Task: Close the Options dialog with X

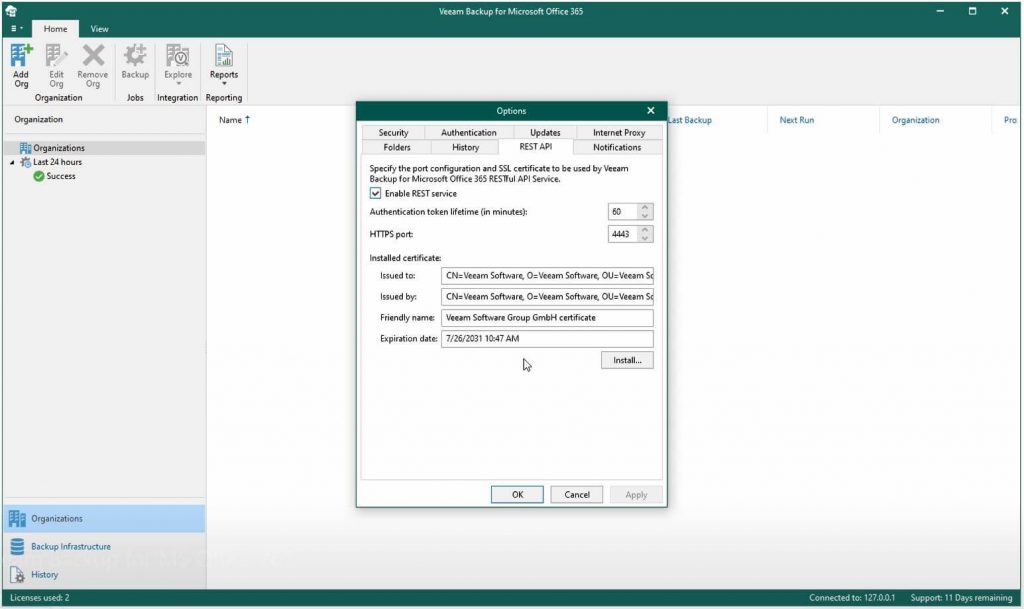Action: point(650,110)
